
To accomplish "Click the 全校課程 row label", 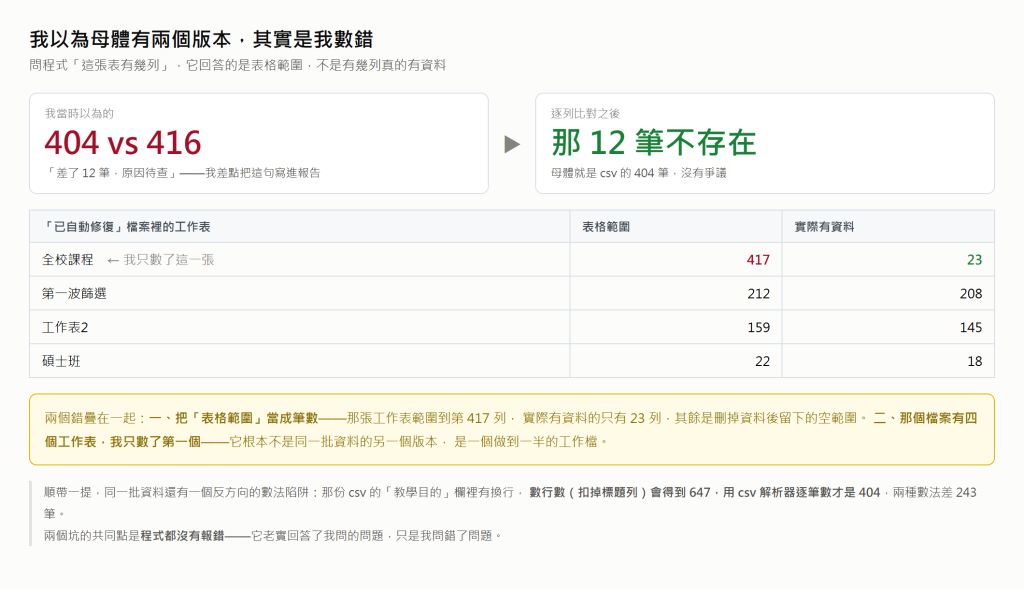I will click(x=68, y=260).
